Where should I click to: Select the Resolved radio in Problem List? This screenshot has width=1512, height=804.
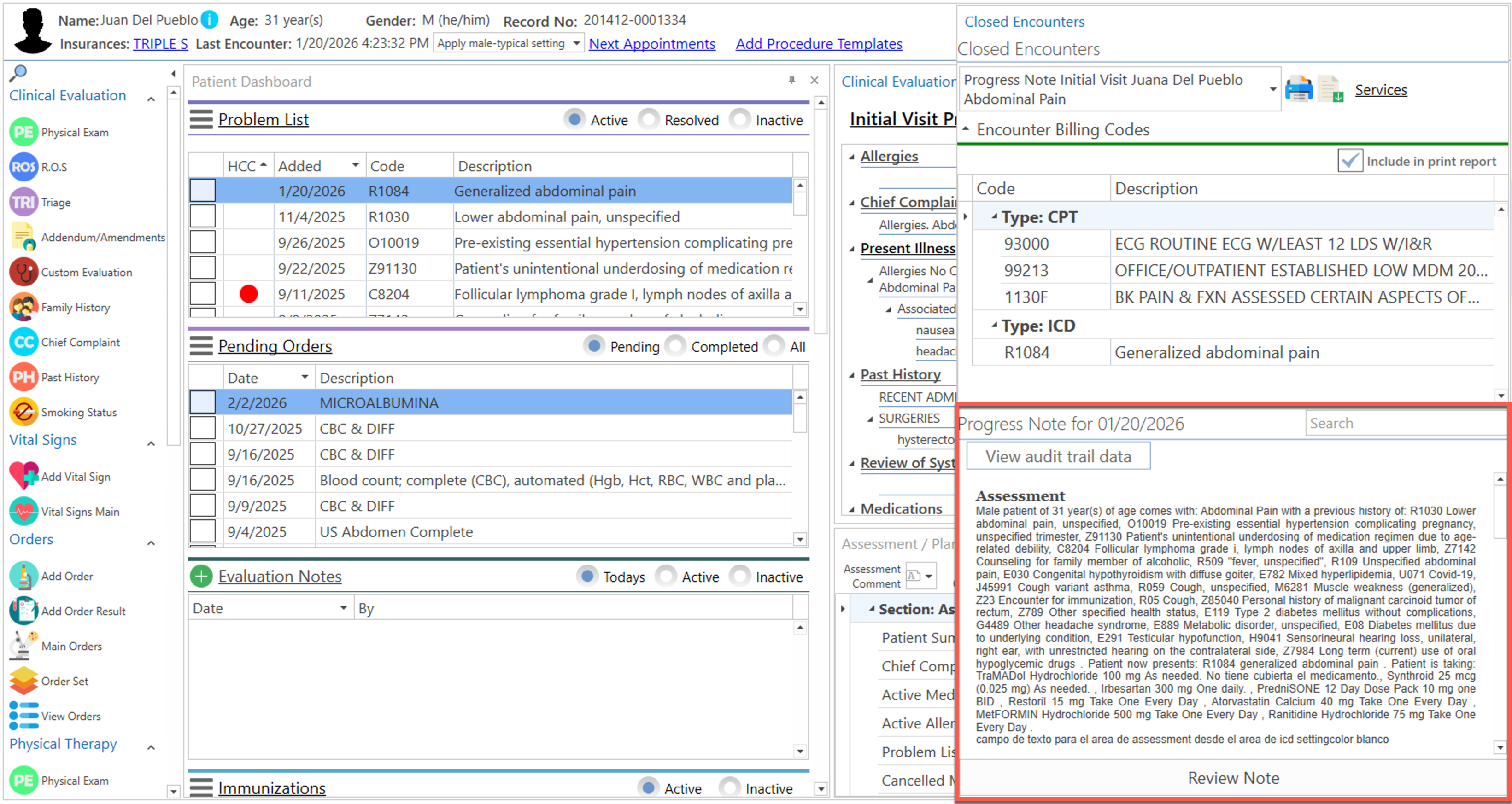648,120
